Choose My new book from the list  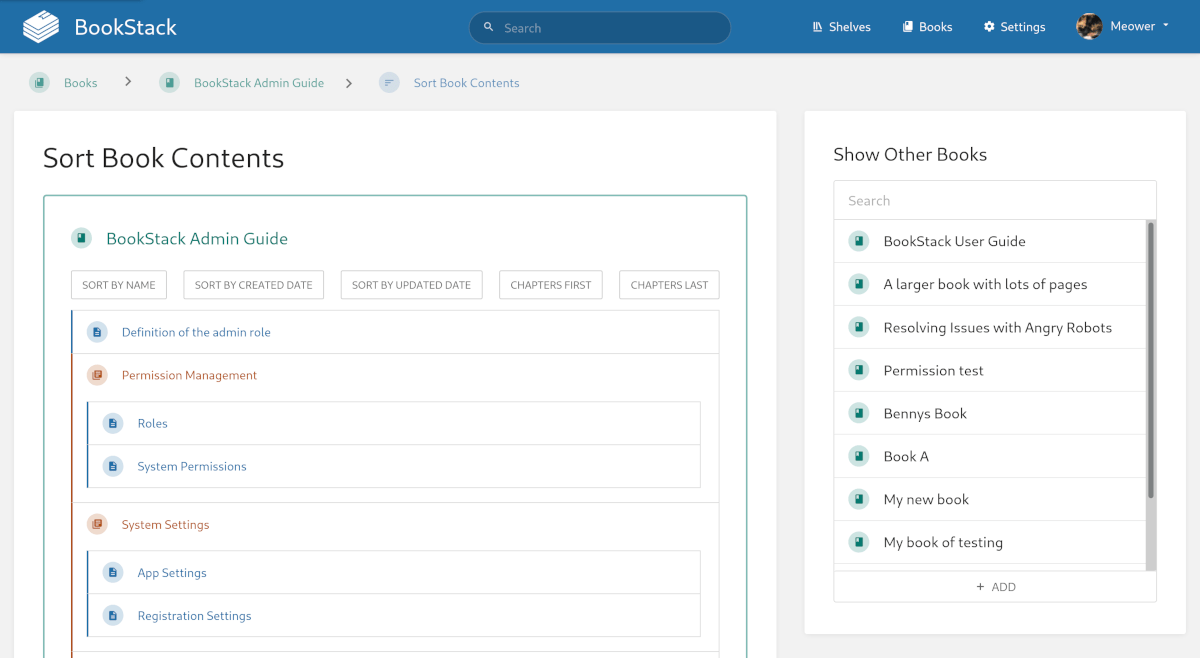click(x=990, y=499)
